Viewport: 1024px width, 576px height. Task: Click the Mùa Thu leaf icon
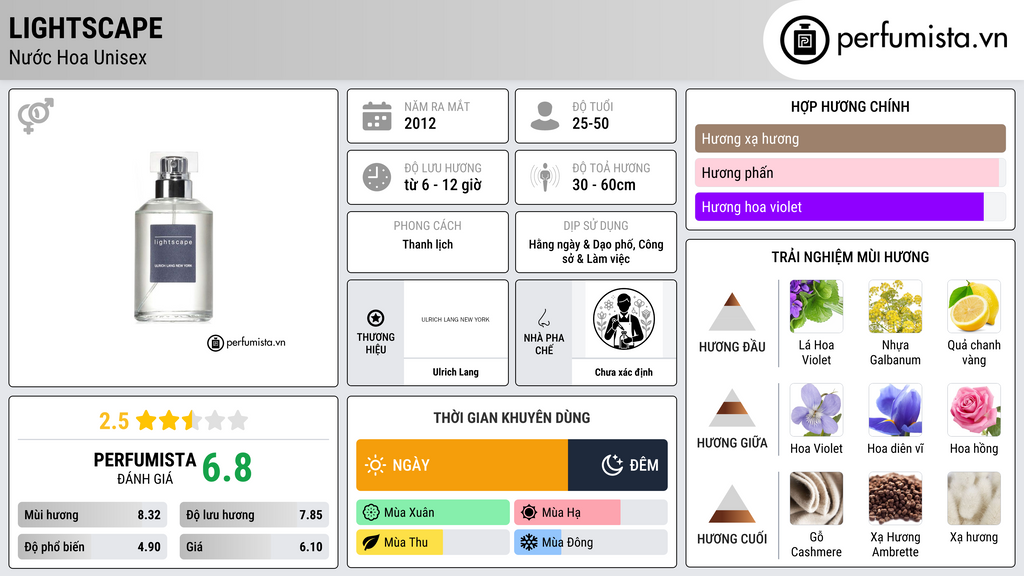coord(371,542)
